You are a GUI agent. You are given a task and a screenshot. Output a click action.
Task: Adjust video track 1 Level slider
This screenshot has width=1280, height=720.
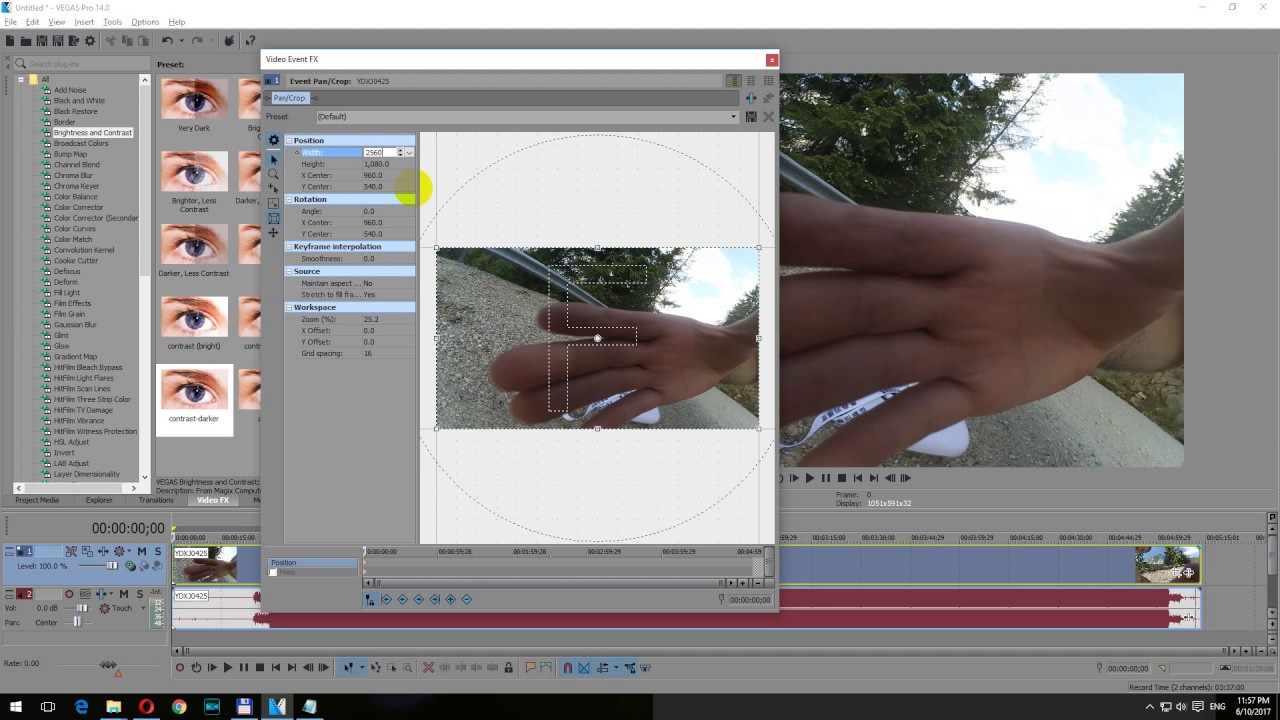112,566
